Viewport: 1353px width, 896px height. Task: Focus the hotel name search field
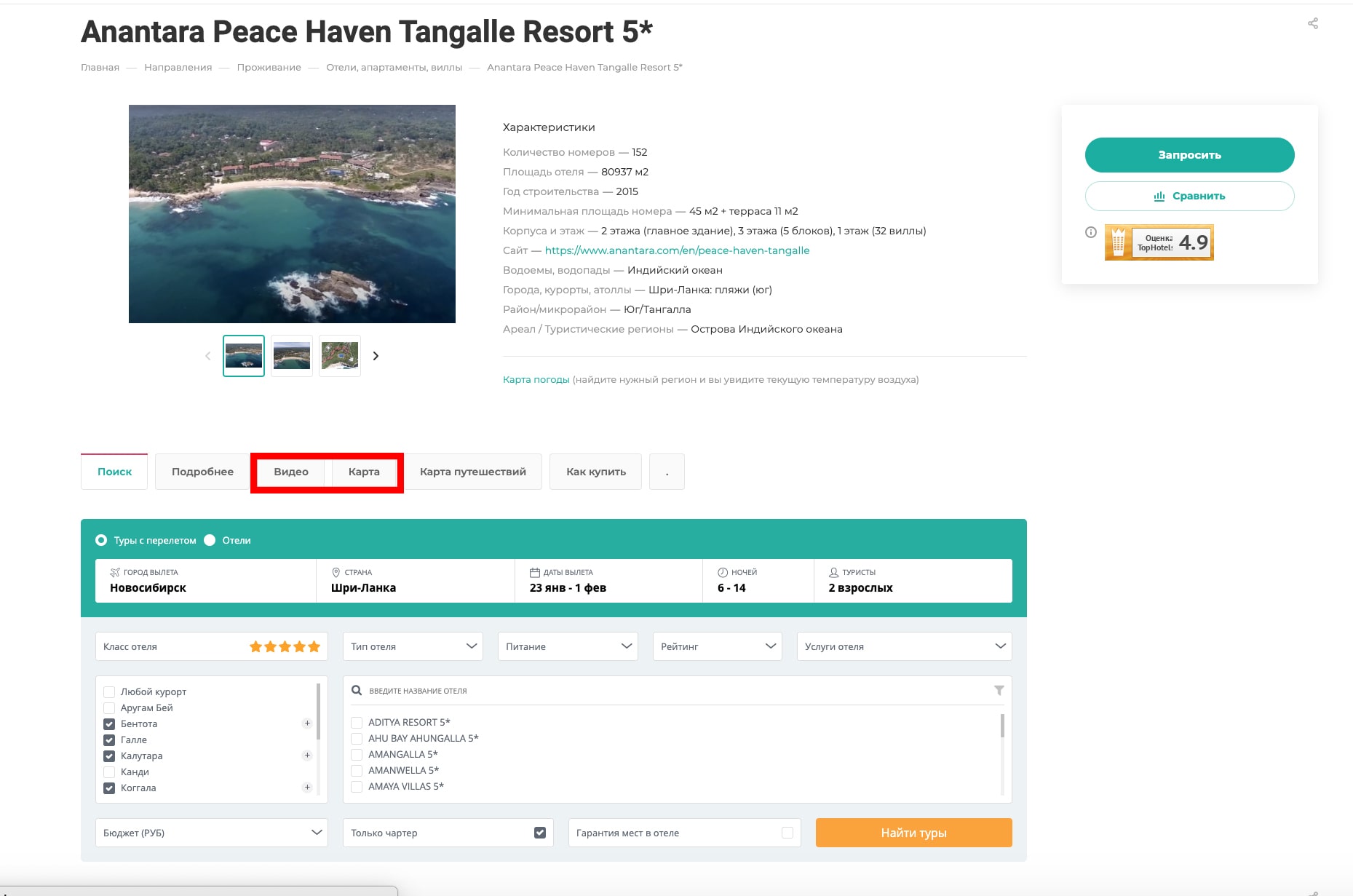[677, 690]
